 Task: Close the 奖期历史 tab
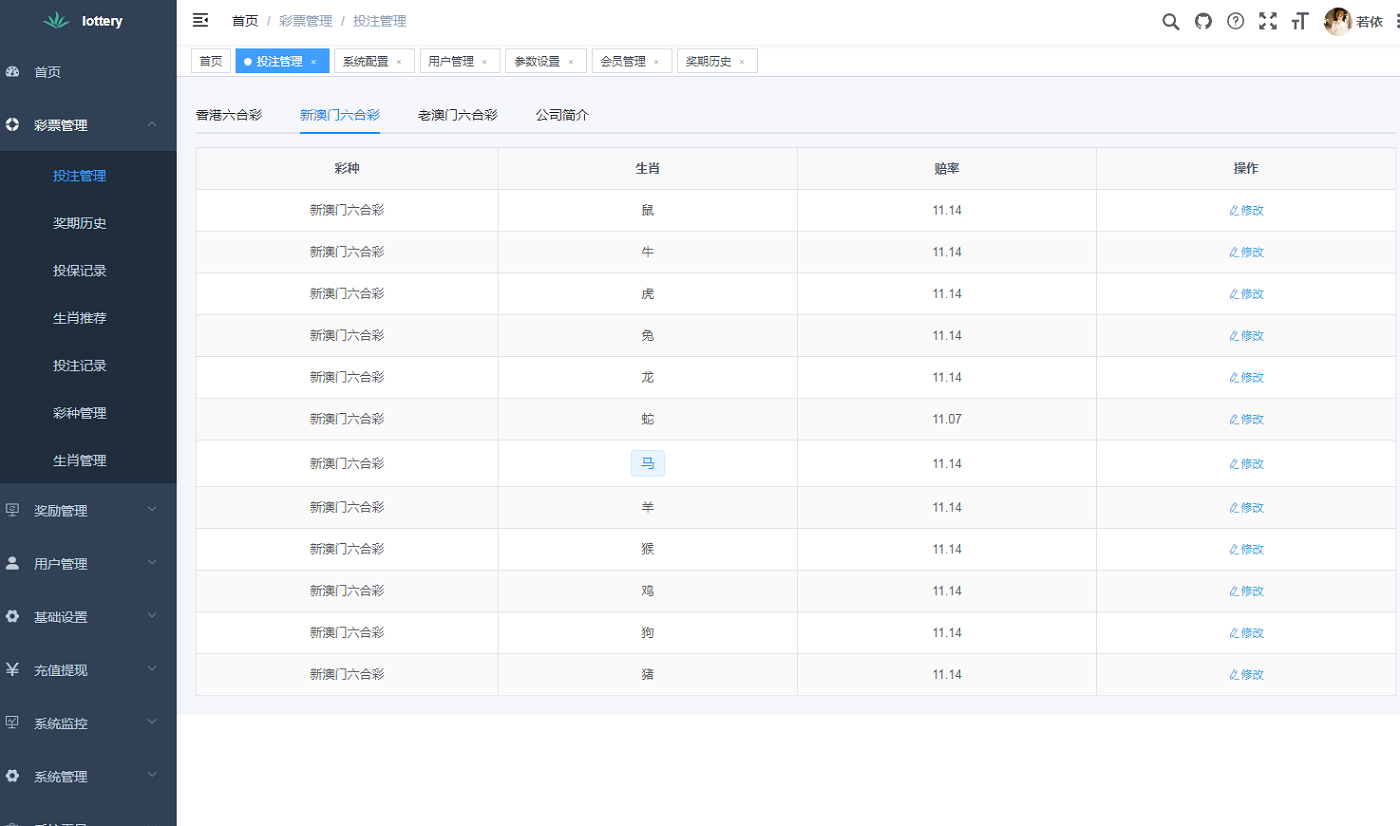click(742, 62)
